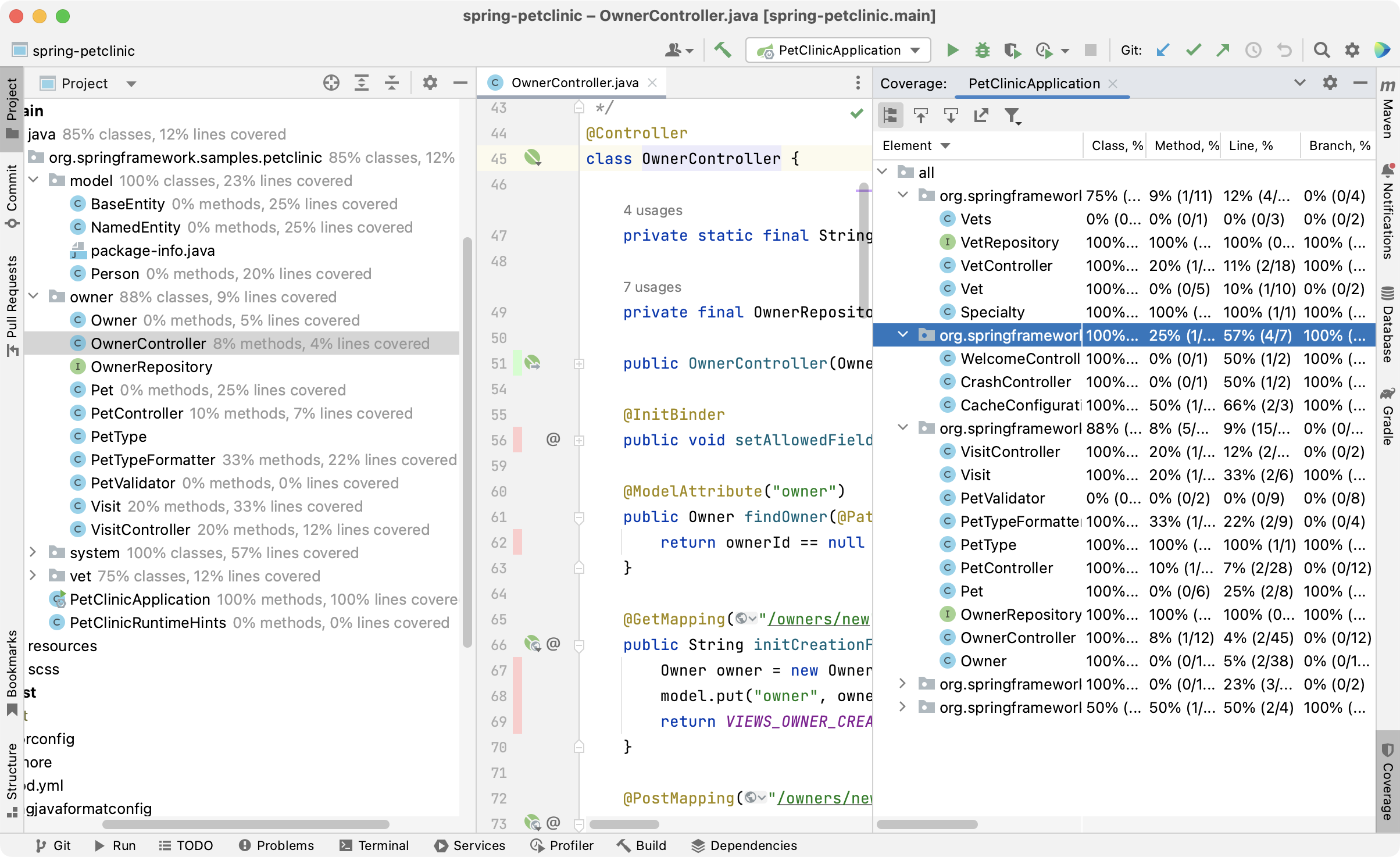Select PetController in the Project tree
Image resolution: width=1400 pixels, height=857 pixels.
137,413
